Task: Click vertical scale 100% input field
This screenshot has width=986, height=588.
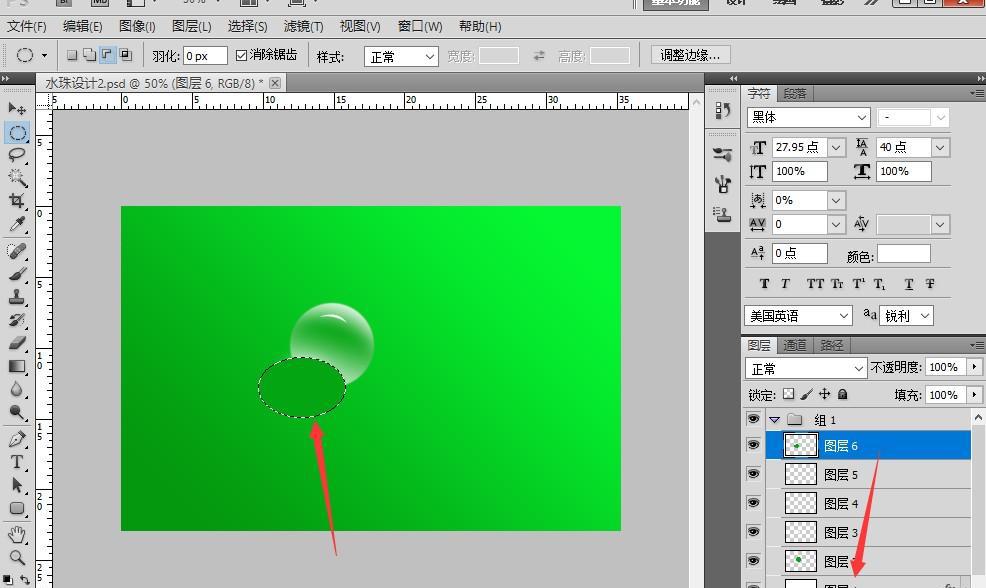Action: tap(799, 171)
